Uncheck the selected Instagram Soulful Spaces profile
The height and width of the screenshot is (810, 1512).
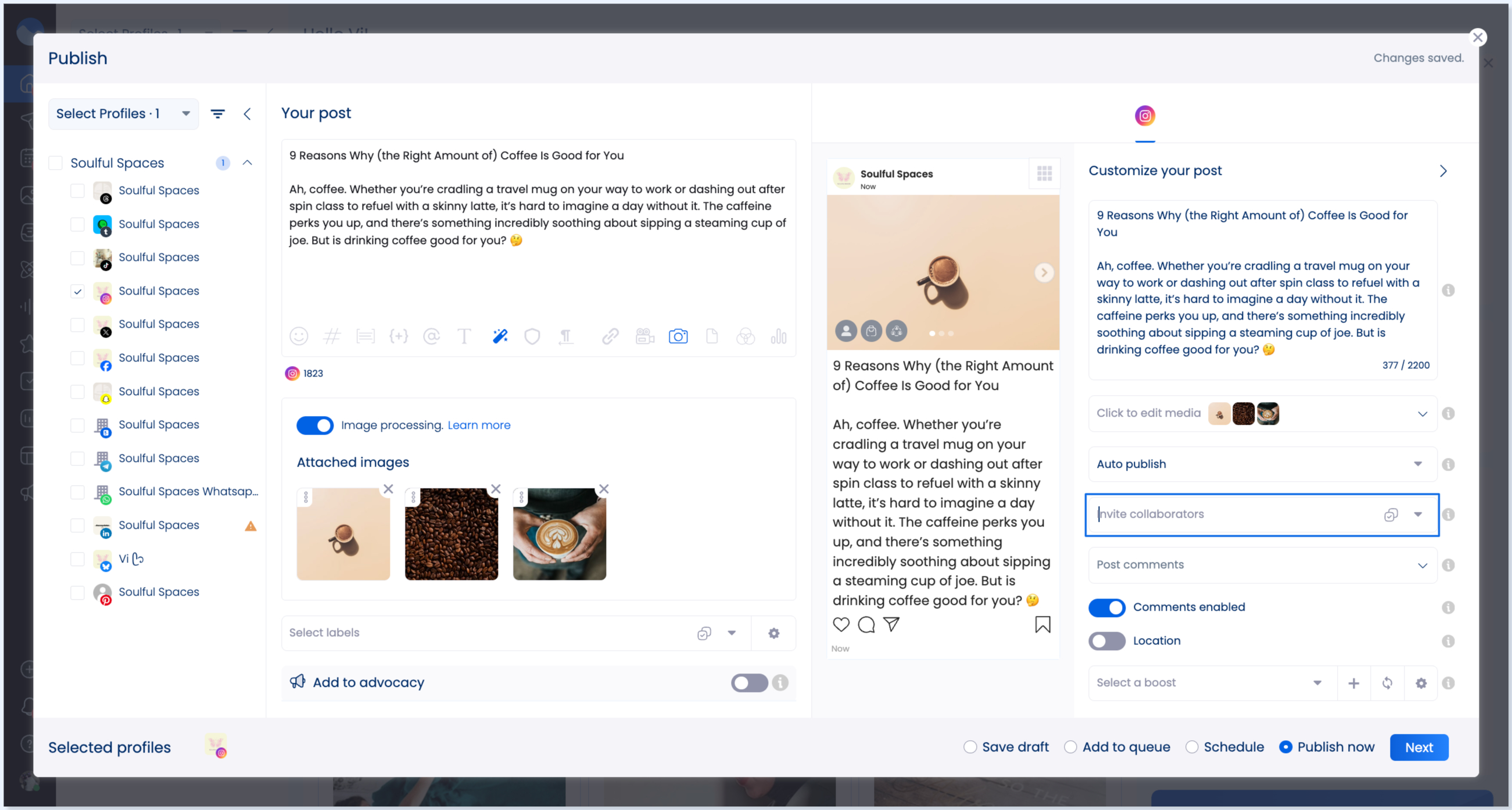77,291
